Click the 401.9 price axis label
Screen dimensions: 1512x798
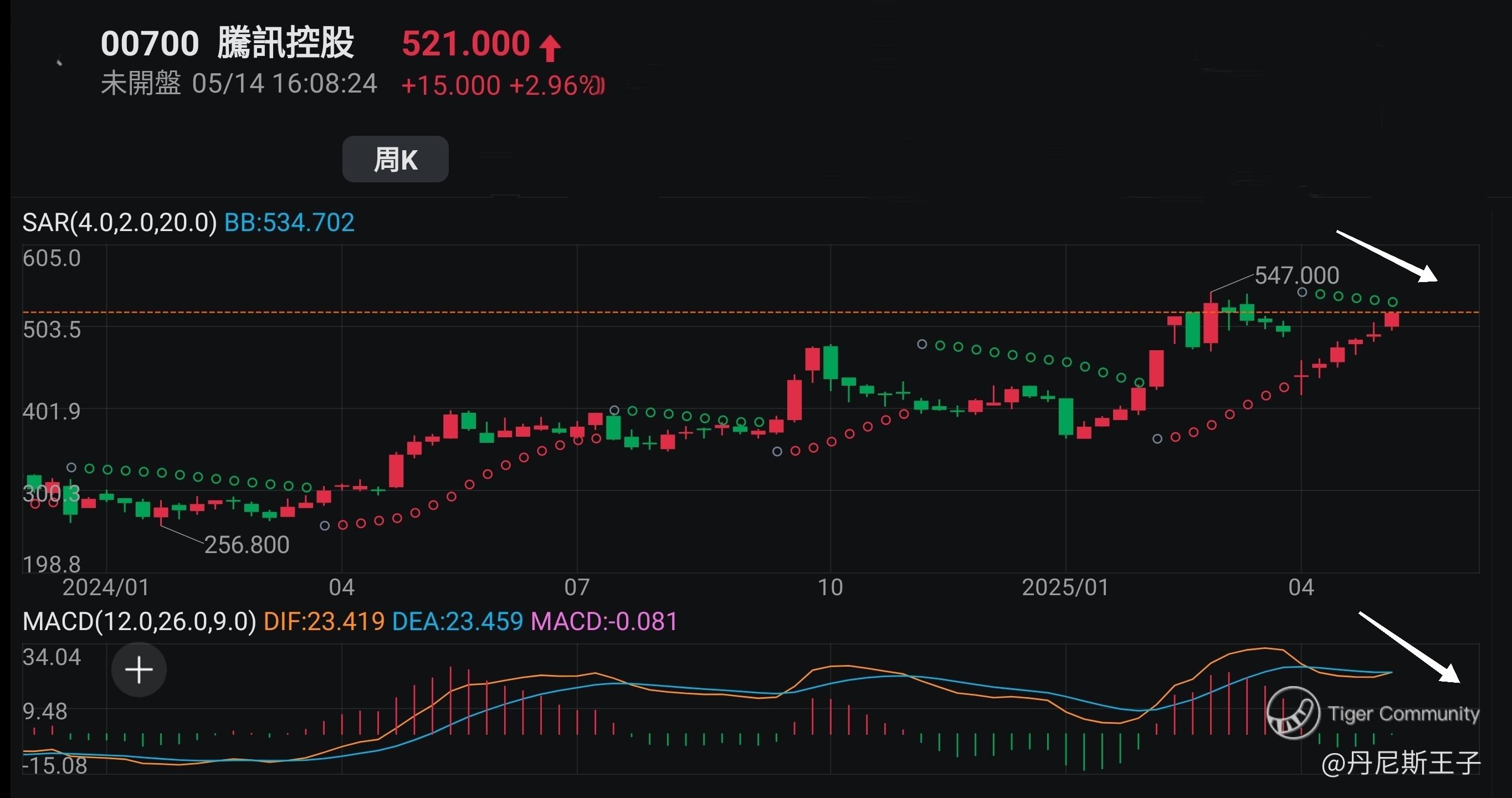coord(52,412)
